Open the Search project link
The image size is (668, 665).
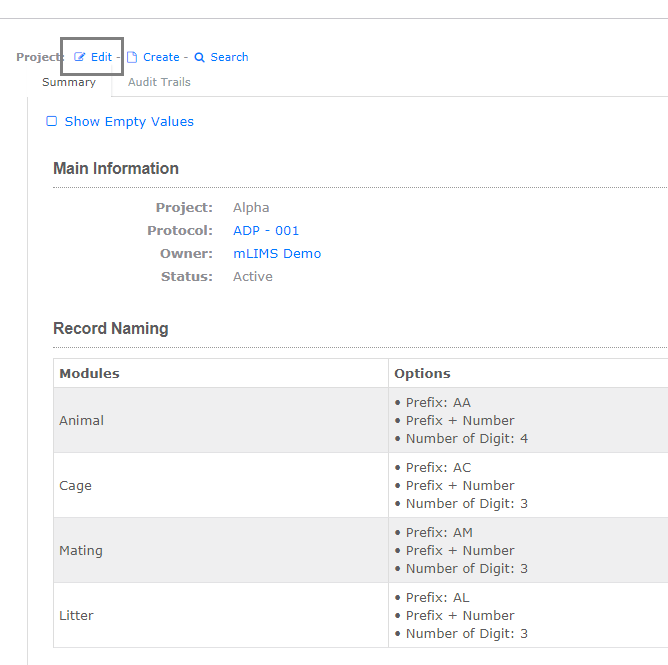229,57
